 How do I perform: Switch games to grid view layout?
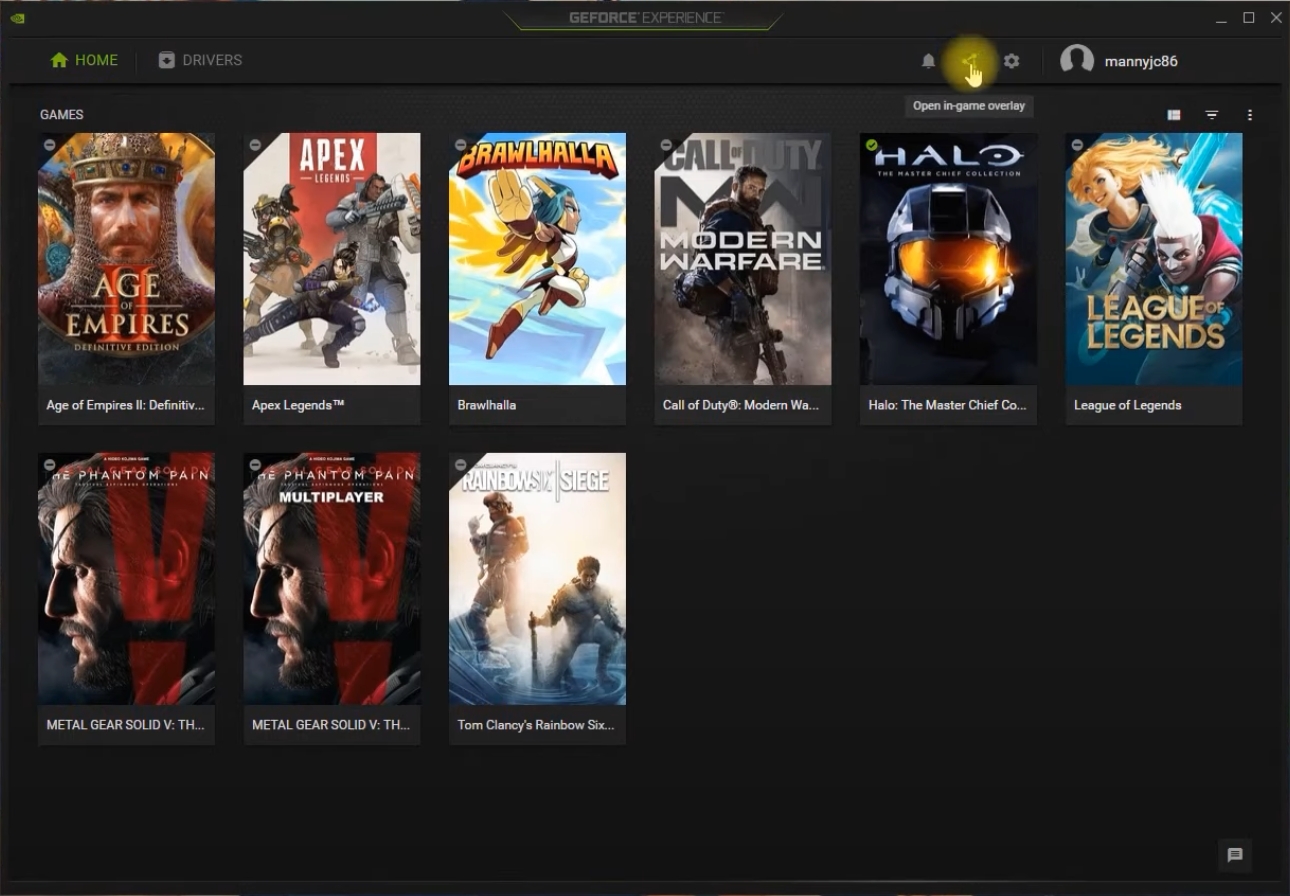pos(1174,115)
